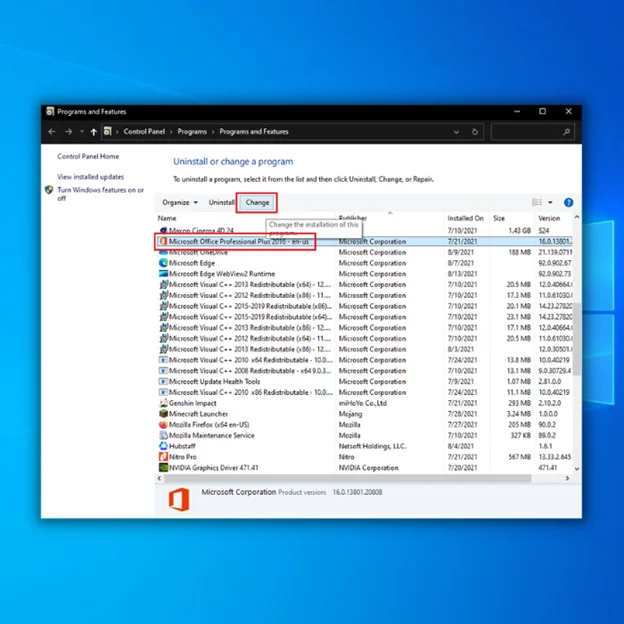
Task: Click Uninstall in the toolbar
Action: 222,202
